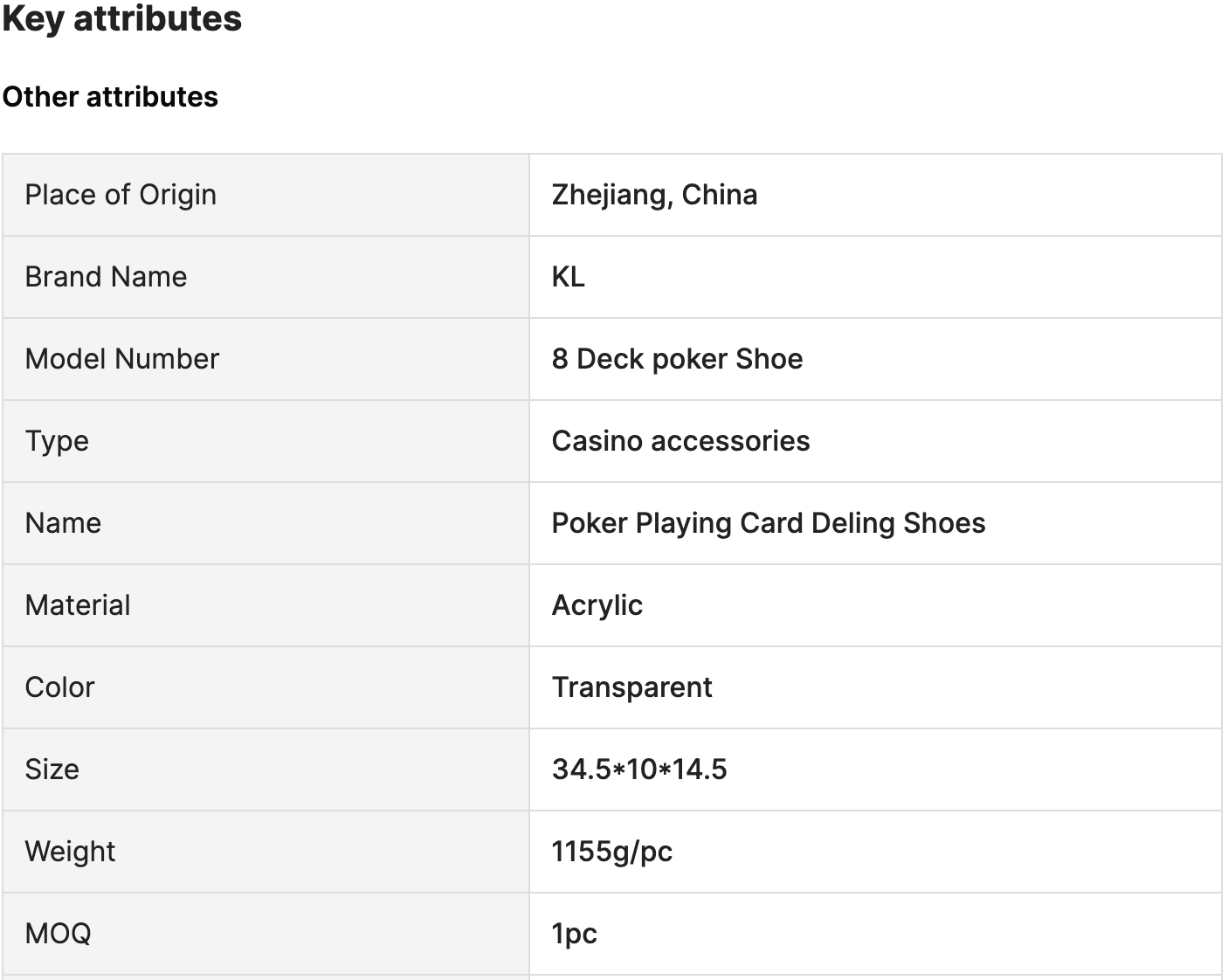The image size is (1228, 980).
Task: Click the Acrylic material value
Action: point(597,605)
